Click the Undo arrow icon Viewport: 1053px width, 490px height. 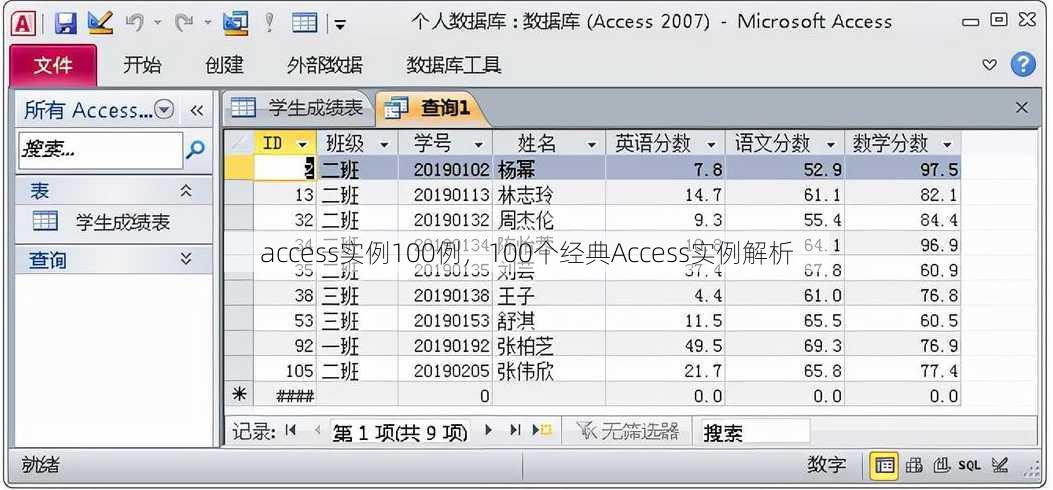(136, 23)
